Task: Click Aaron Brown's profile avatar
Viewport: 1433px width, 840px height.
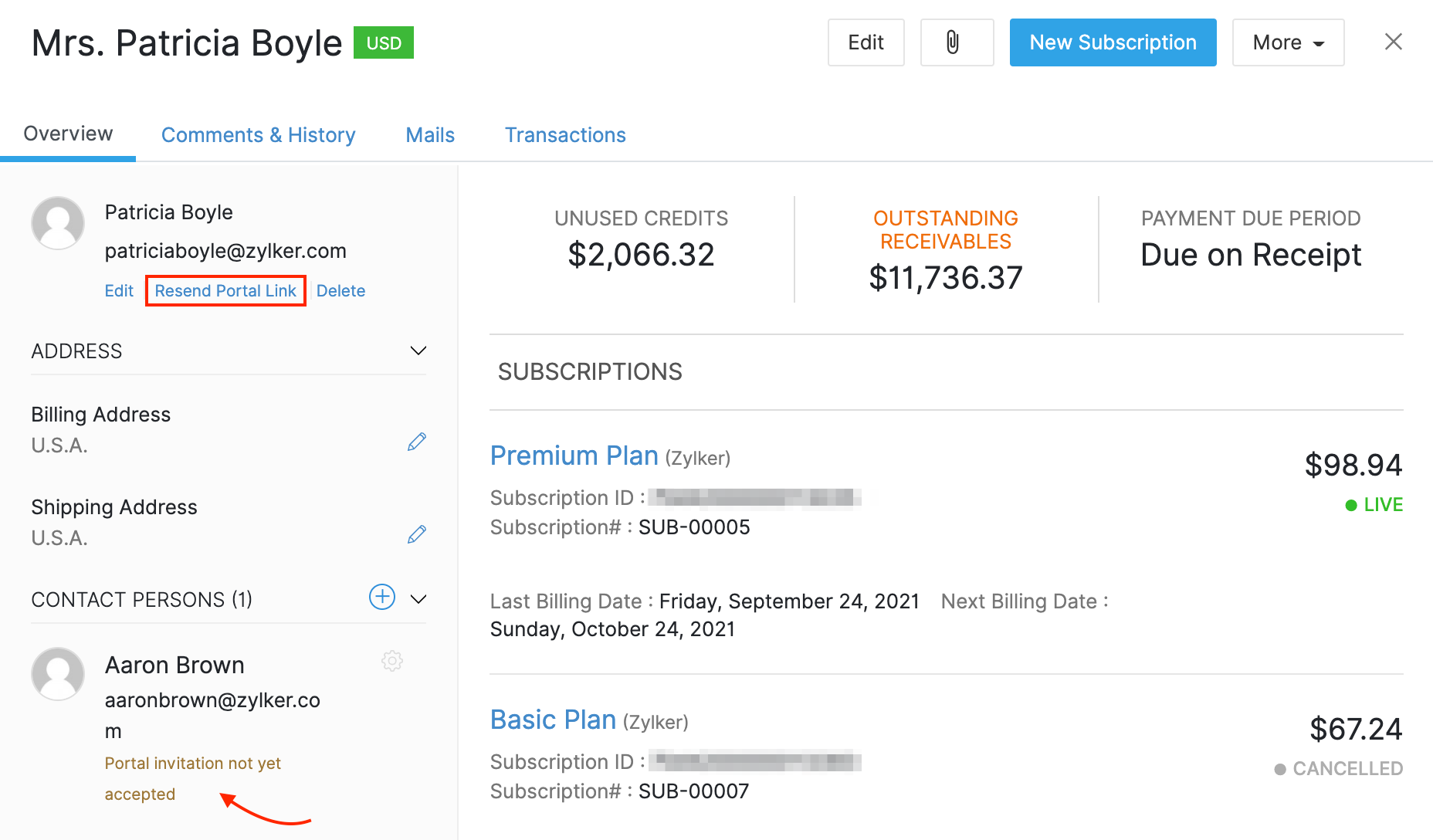Action: [x=58, y=674]
